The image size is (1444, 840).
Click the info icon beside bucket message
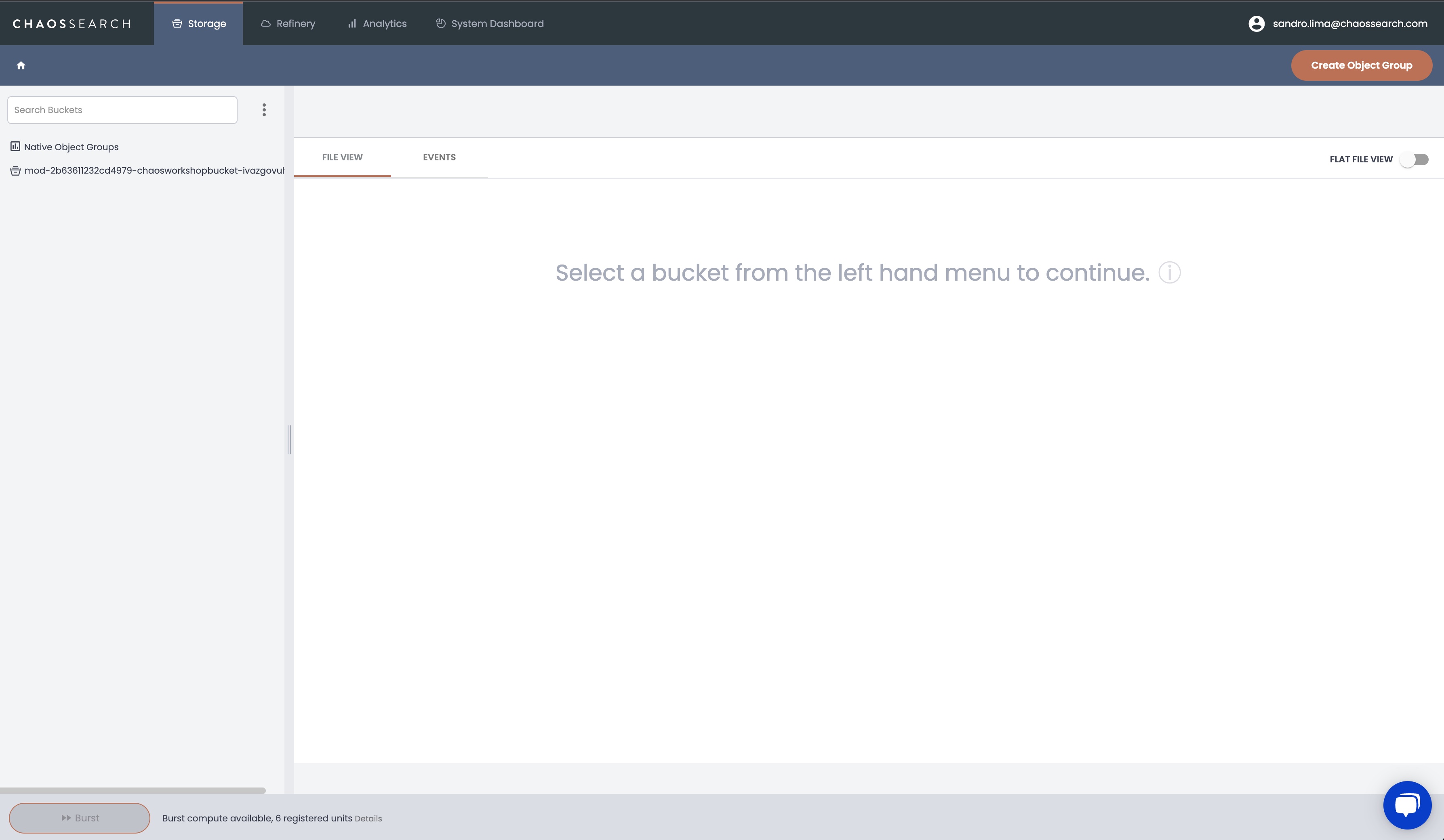pos(1170,273)
